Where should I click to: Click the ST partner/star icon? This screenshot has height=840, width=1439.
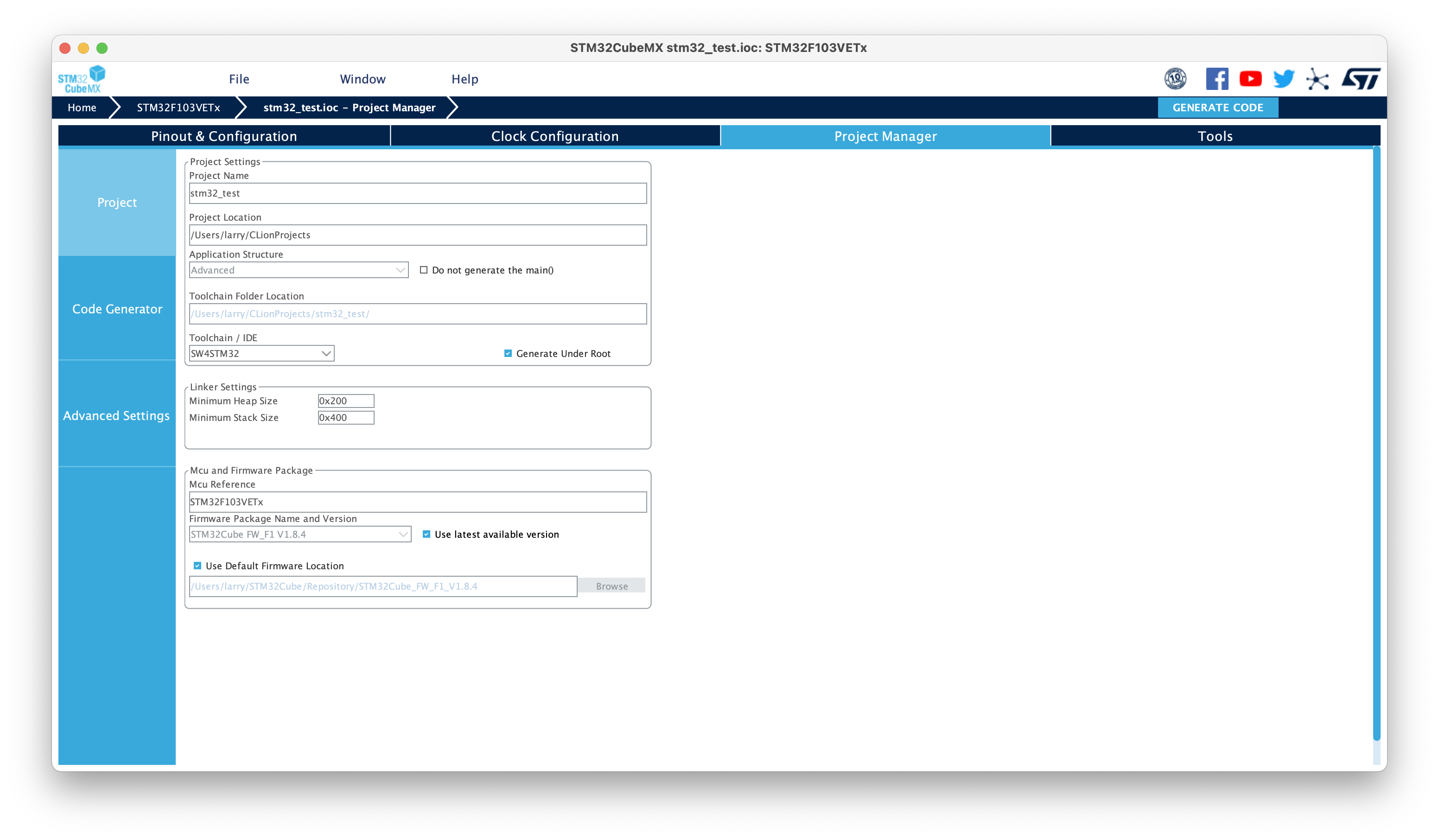click(x=1319, y=79)
